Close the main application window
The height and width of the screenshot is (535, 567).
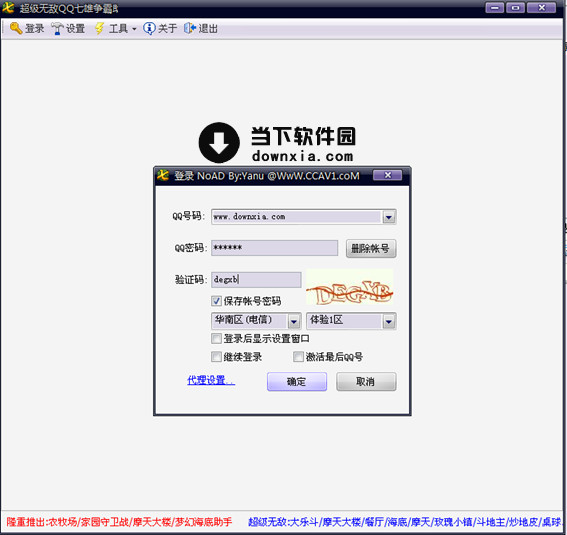click(541, 8)
